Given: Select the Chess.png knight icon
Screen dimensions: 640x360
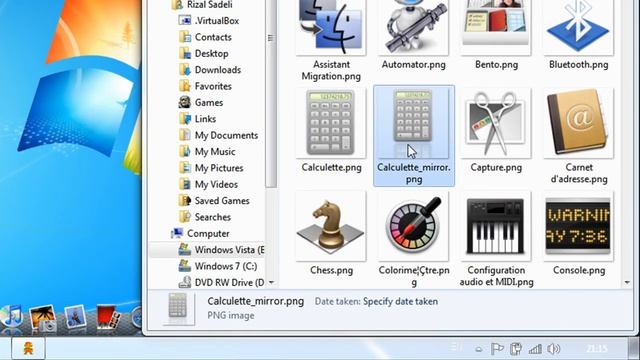Looking at the screenshot, I should pyautogui.click(x=331, y=226).
